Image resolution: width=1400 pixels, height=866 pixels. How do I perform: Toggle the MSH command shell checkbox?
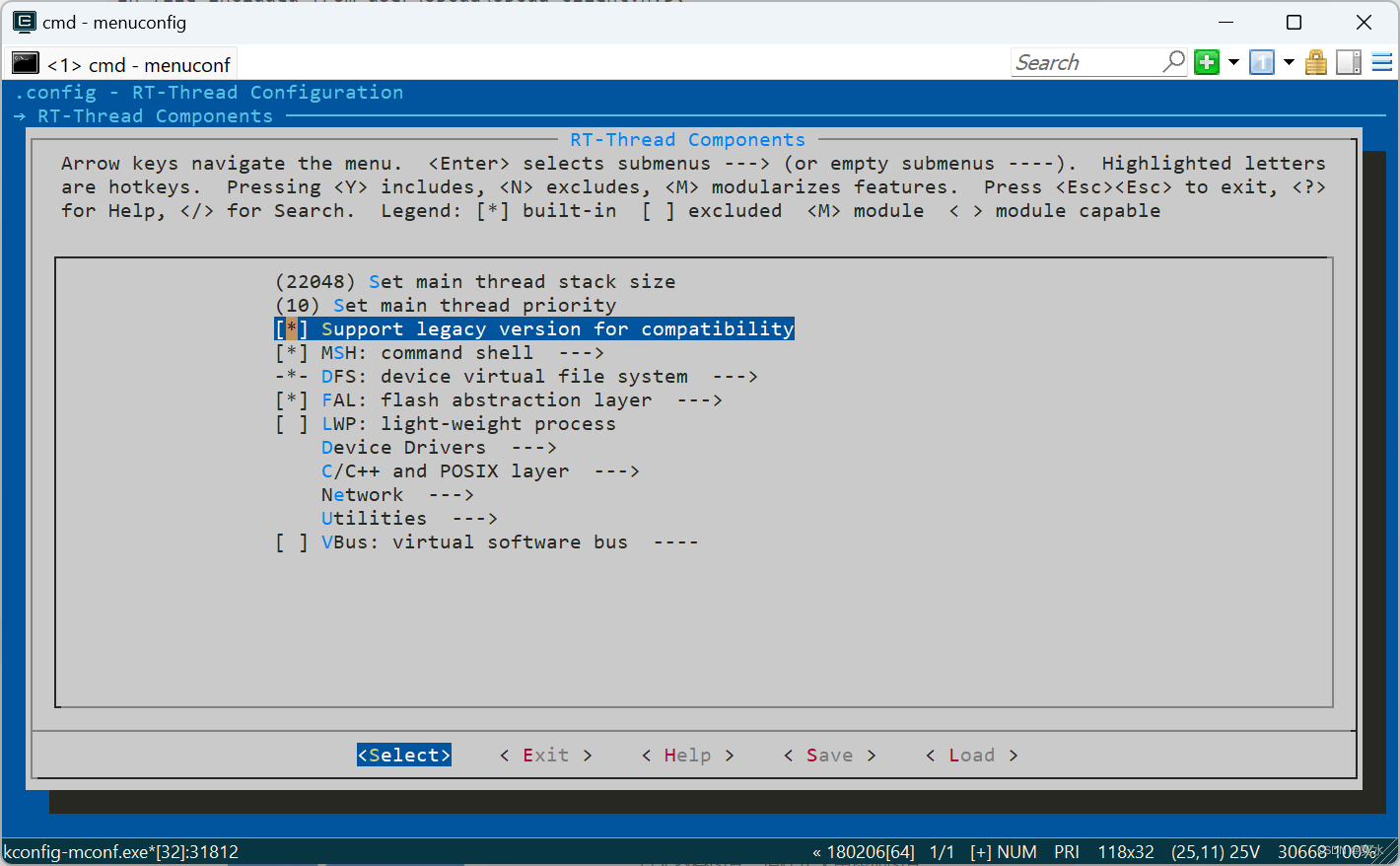(x=292, y=352)
